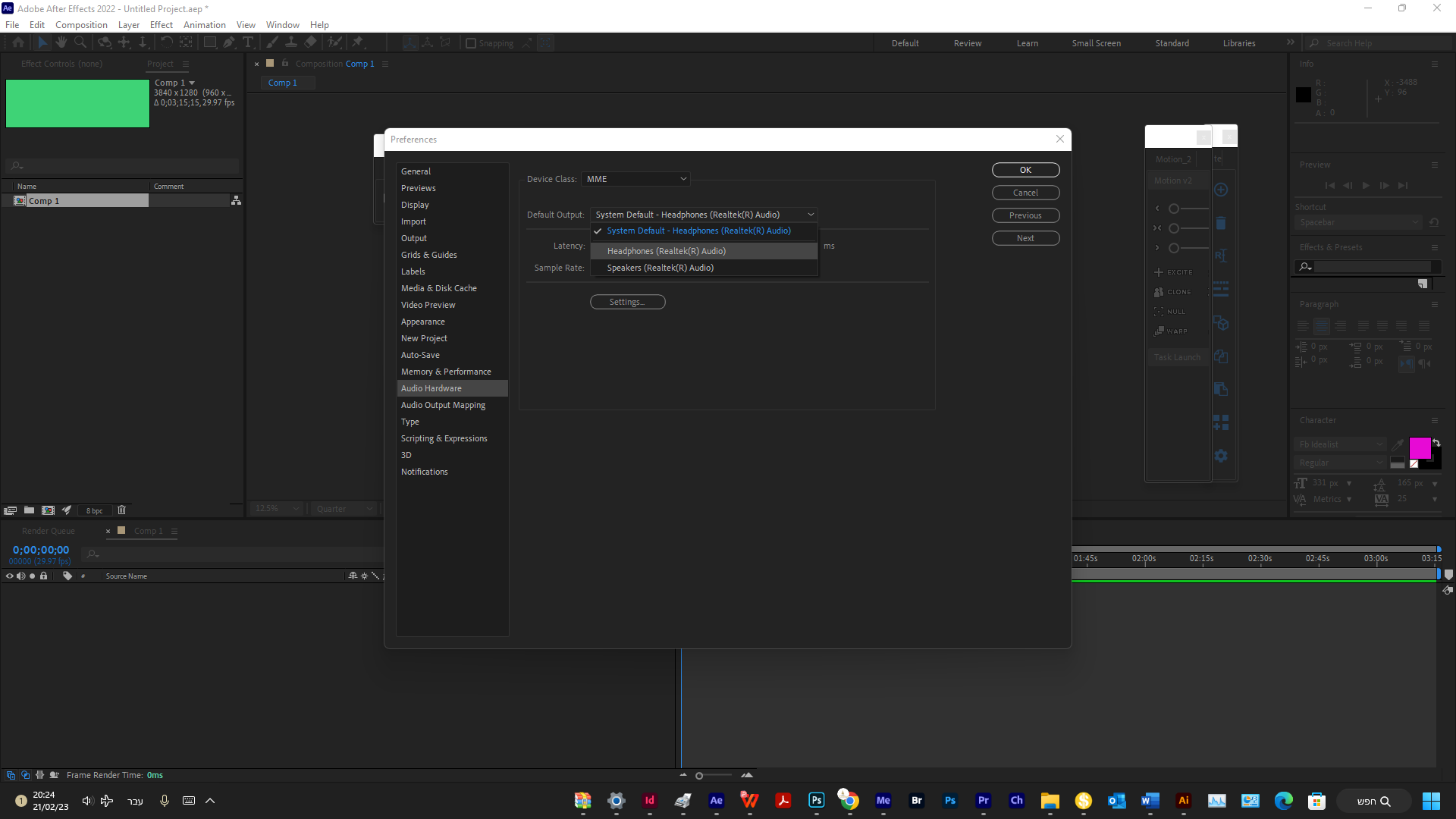This screenshot has height=819, width=1456.
Task: Choose the checked System Default Headphones option
Action: pos(698,231)
